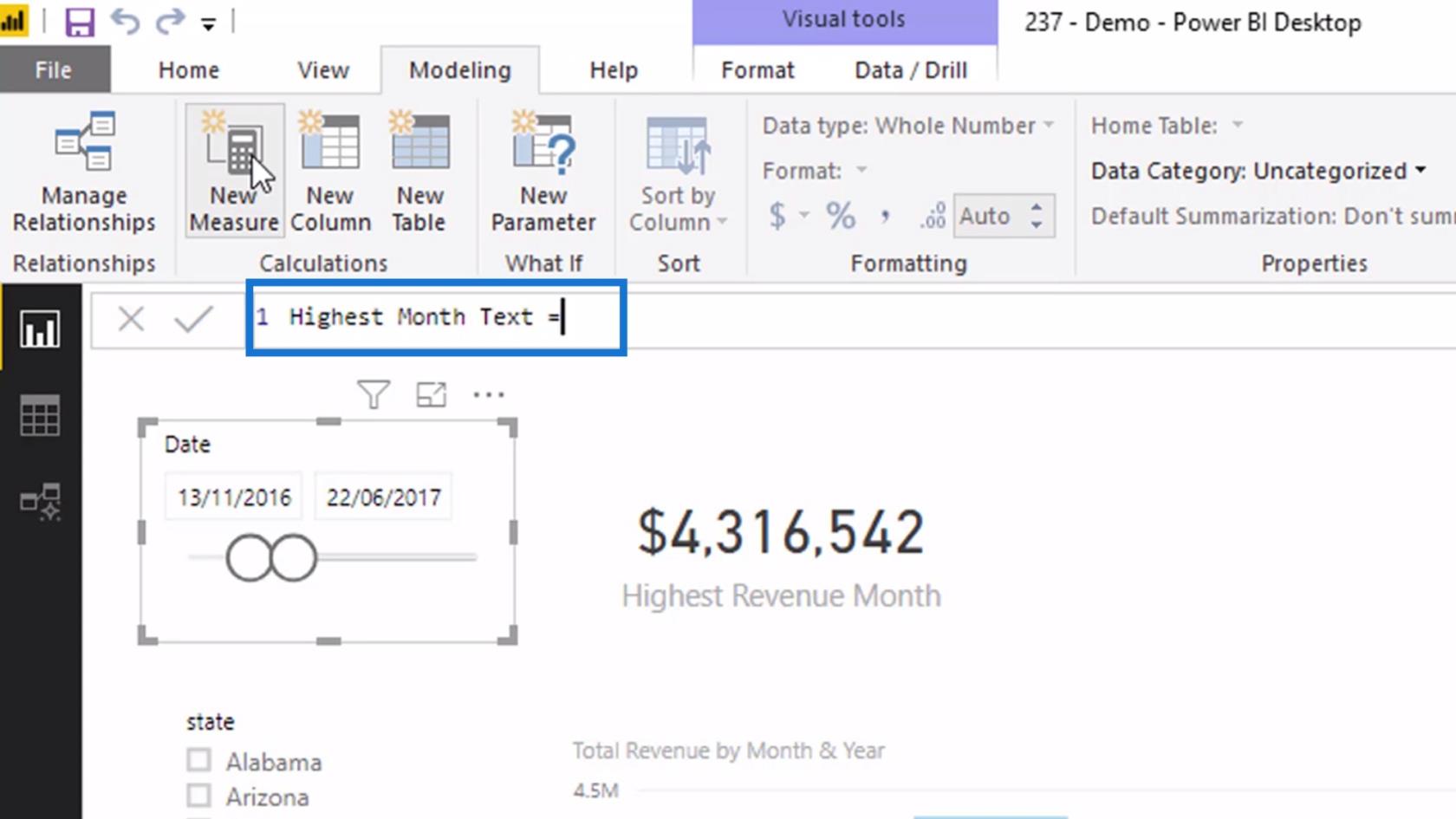Increase decimal places with up stepper
The height and width of the screenshot is (819, 1456).
coord(1037,206)
